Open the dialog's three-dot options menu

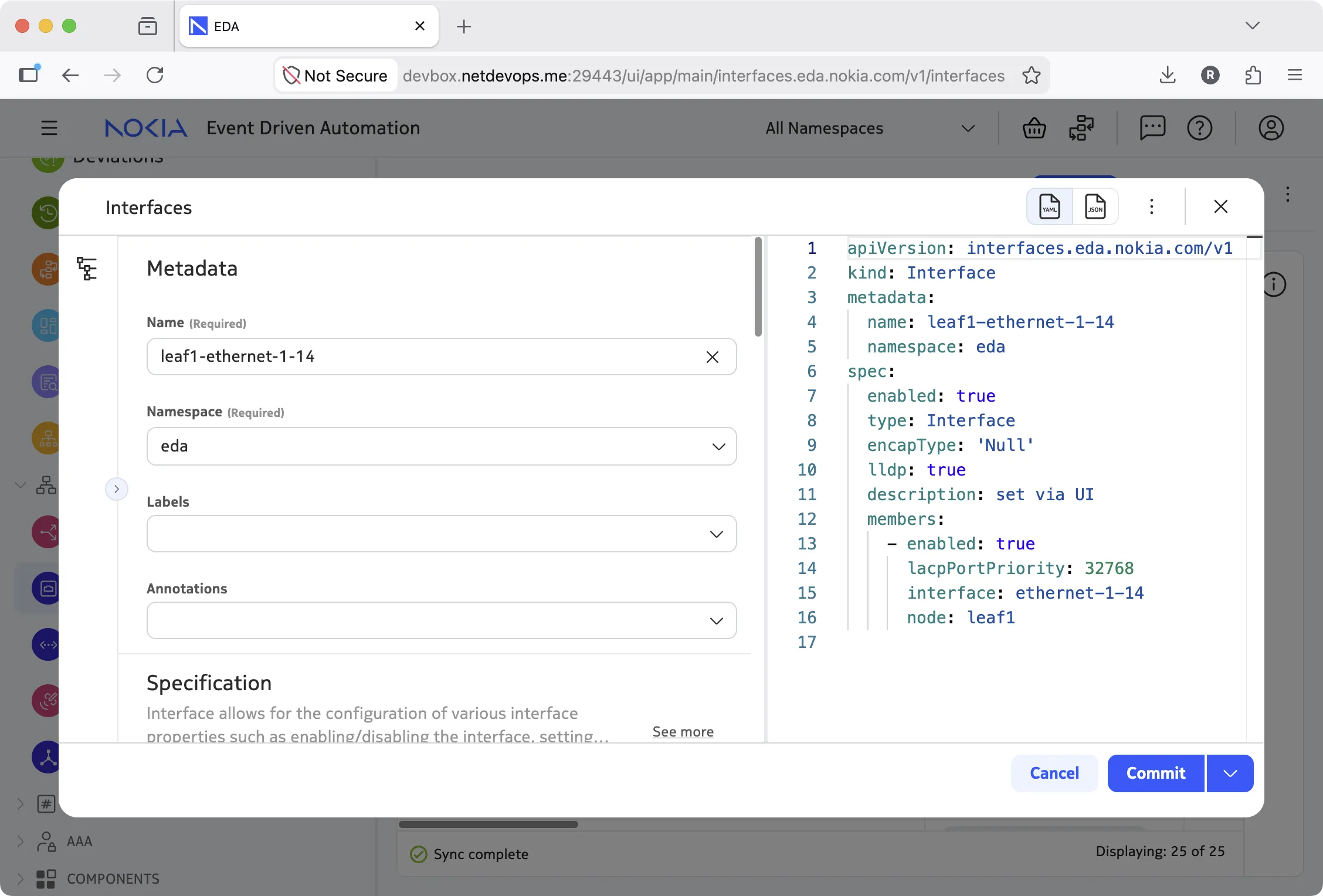point(1152,206)
